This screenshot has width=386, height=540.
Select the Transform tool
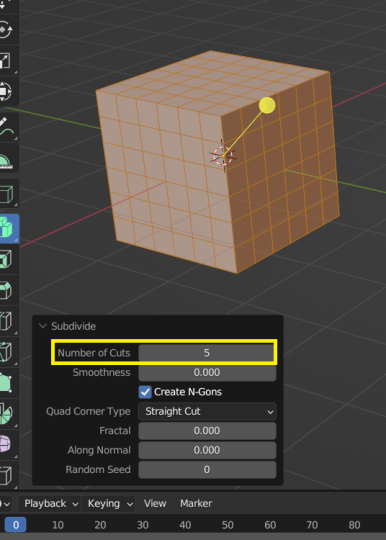6,91
